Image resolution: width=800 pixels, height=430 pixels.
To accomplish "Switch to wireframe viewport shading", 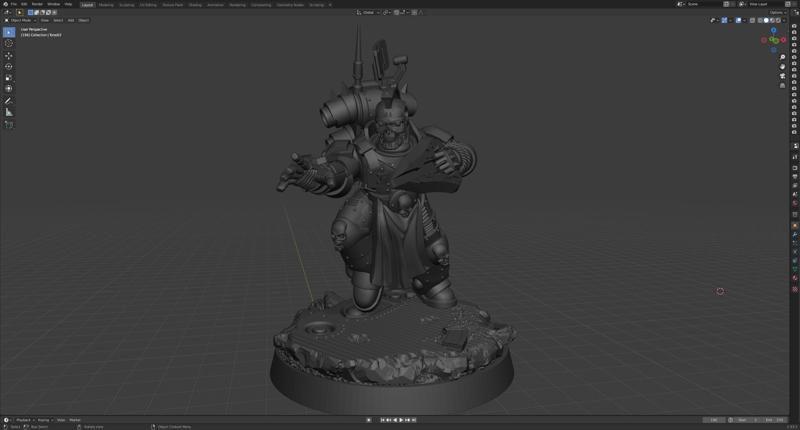I will click(x=760, y=20).
